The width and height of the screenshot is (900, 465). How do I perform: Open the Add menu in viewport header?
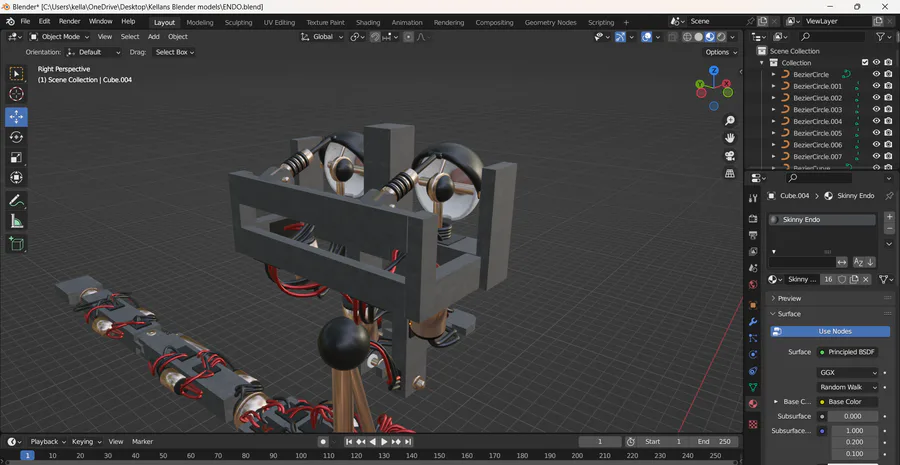(154, 37)
